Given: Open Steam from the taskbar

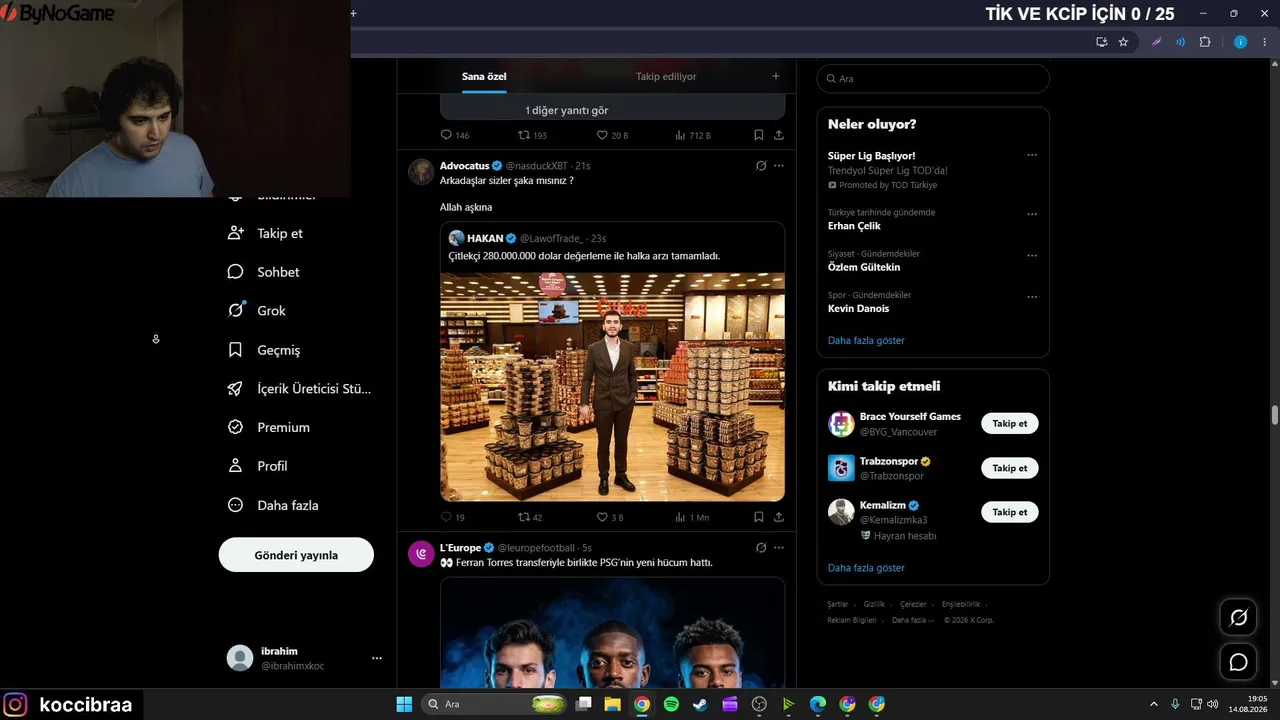Looking at the screenshot, I should coord(700,704).
